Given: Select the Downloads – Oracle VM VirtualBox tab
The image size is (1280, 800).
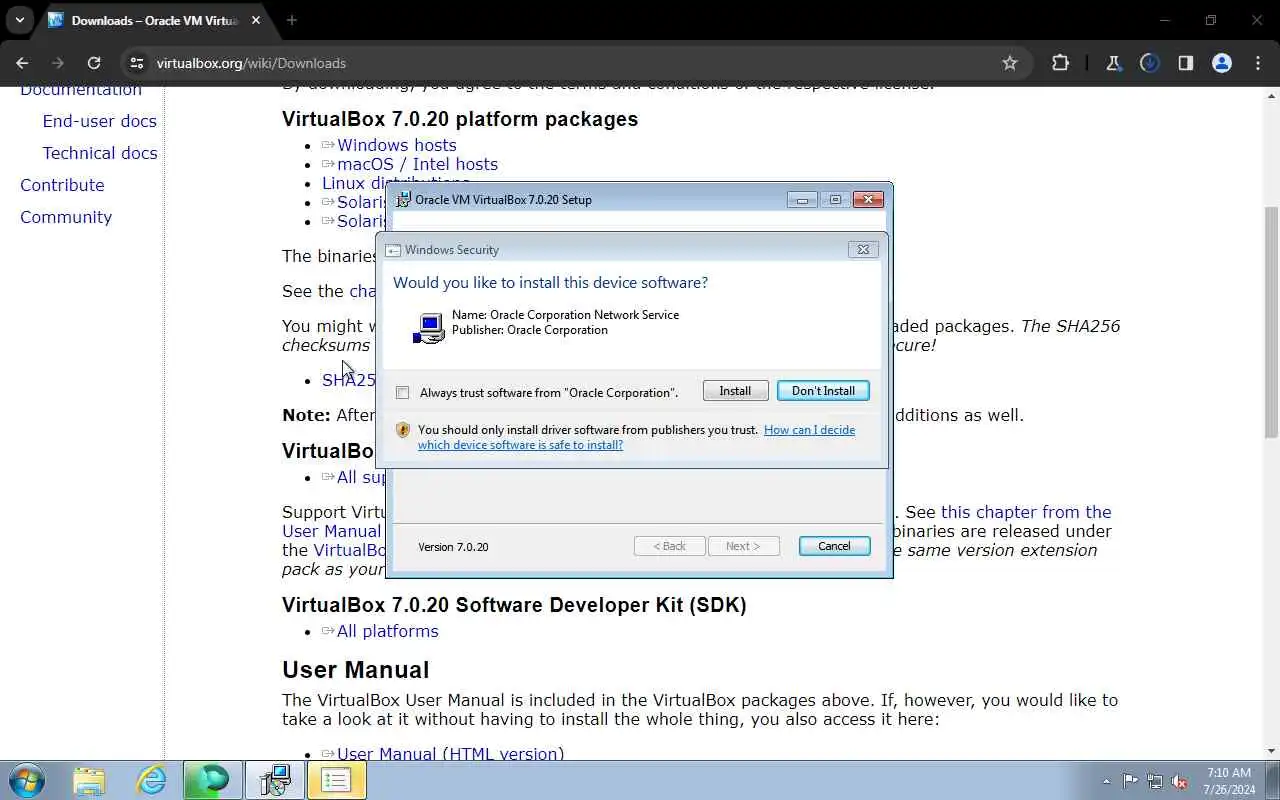Looking at the screenshot, I should 155,20.
